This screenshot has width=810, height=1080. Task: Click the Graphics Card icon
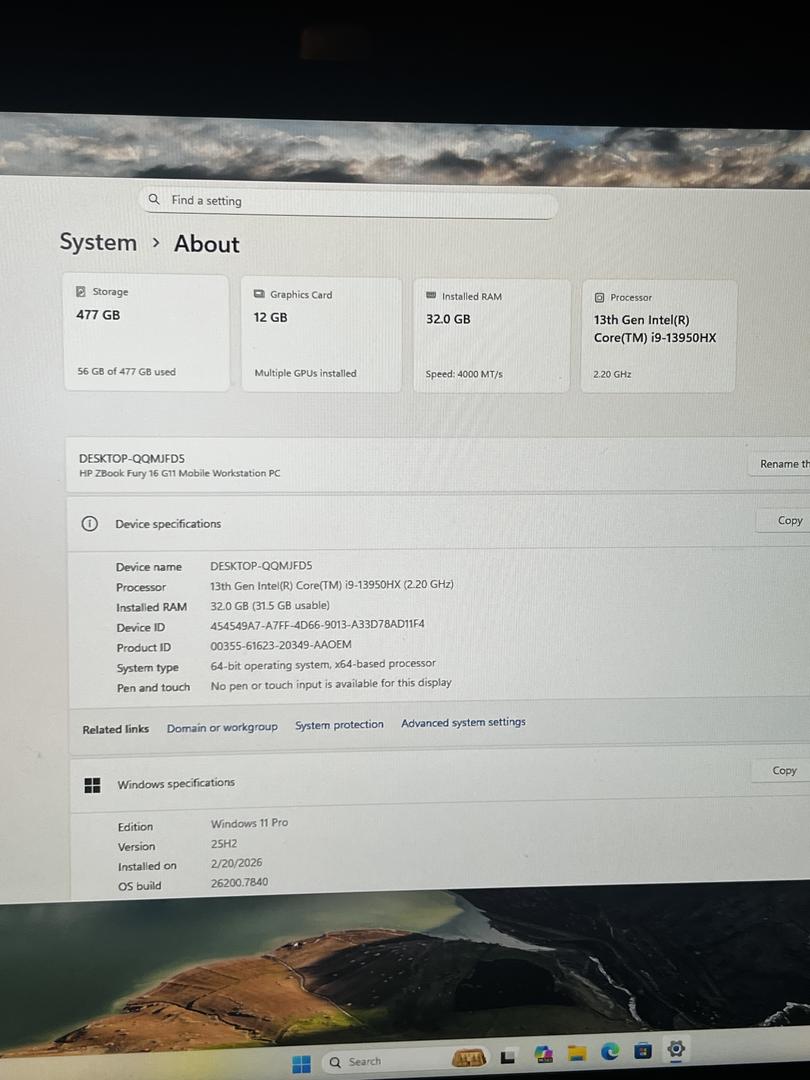pyautogui.click(x=259, y=294)
